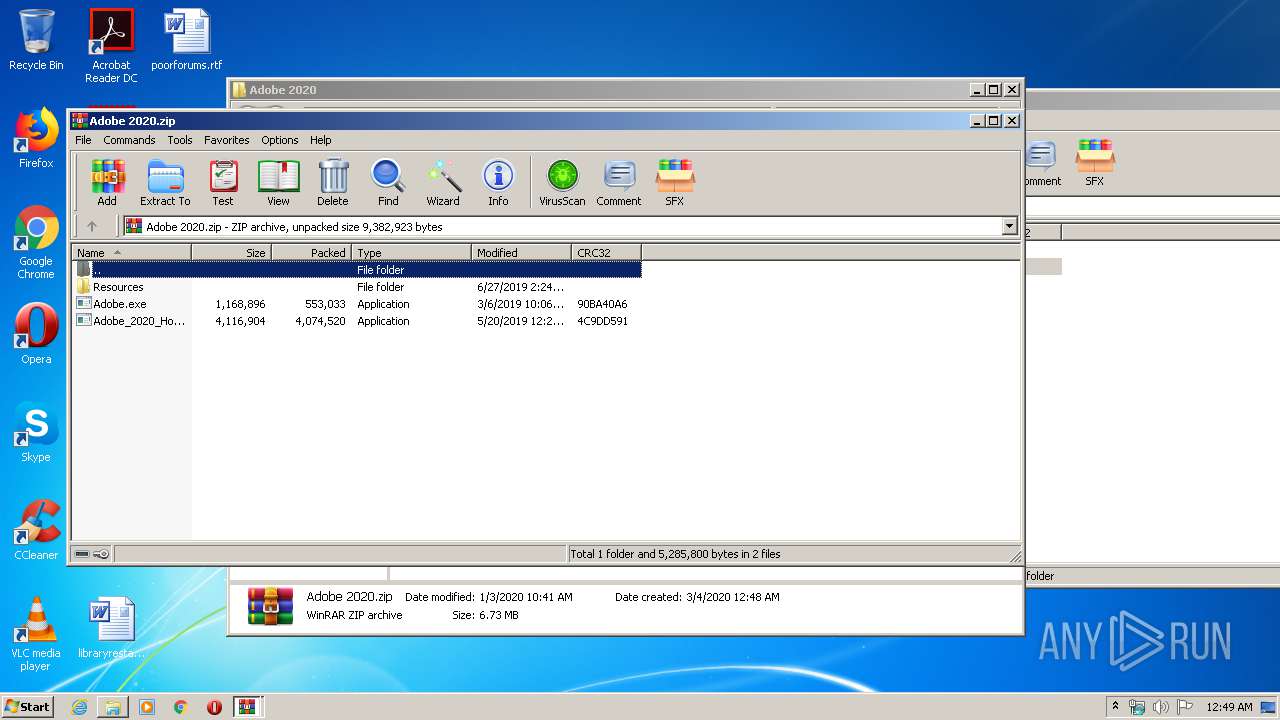Screen dimensions: 1280x720
Task: Sort by CRC32 column header
Action: pos(606,253)
